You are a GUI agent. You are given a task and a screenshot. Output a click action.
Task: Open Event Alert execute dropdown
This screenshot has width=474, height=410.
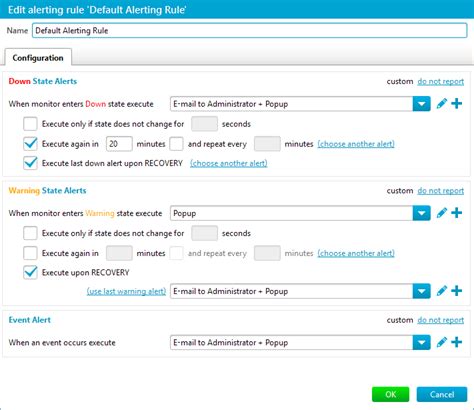[x=421, y=342]
